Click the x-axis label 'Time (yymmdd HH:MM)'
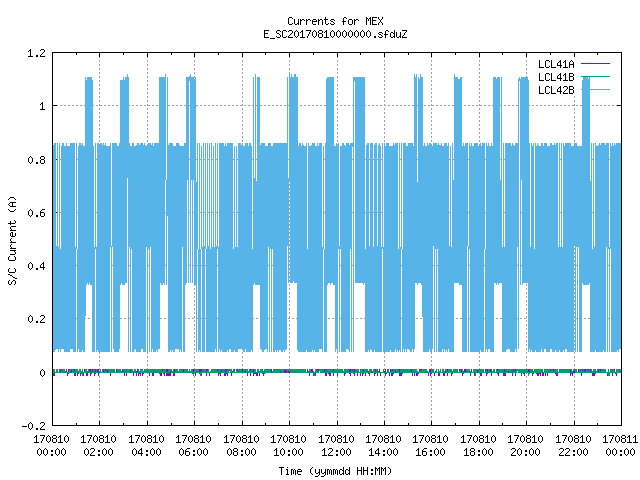Image resolution: width=640 pixels, height=480 pixels. pyautogui.click(x=335, y=471)
